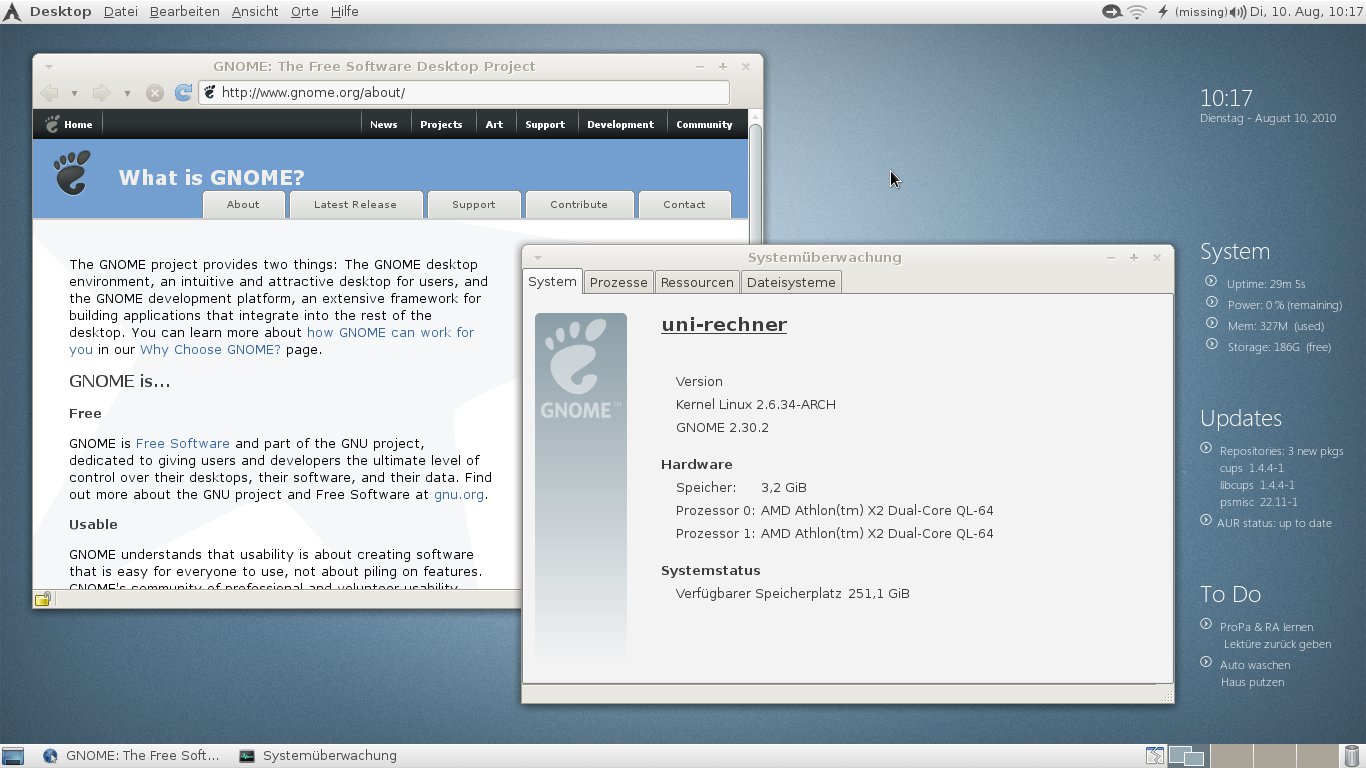Open back history dropdown arrow
This screenshot has width=1366, height=768.
coord(74,93)
